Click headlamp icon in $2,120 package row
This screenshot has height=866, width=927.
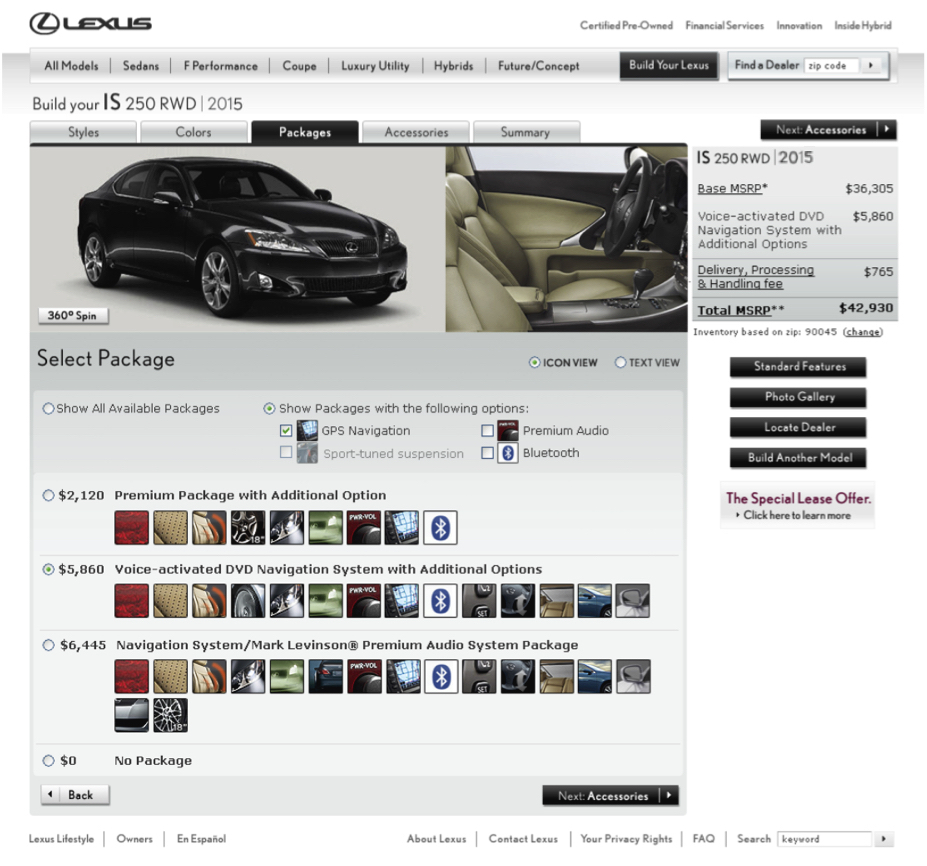(x=287, y=528)
